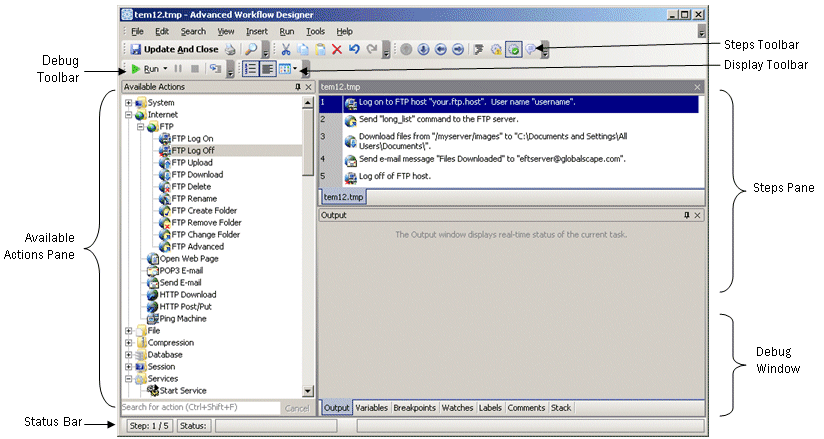
Task: Select the Ping Machine action
Action: click(182, 319)
